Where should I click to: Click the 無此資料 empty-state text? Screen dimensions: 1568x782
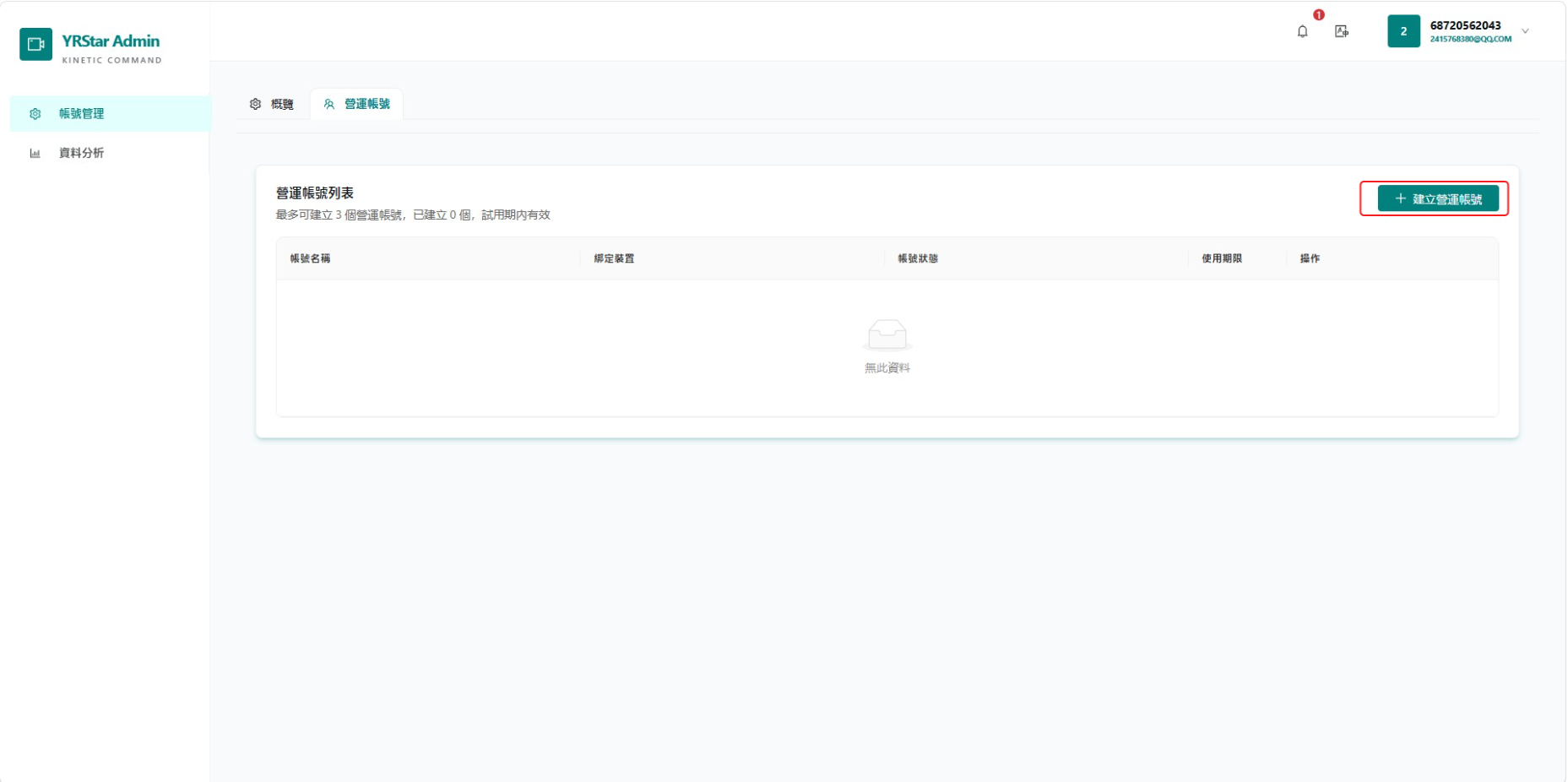pyautogui.click(x=887, y=368)
